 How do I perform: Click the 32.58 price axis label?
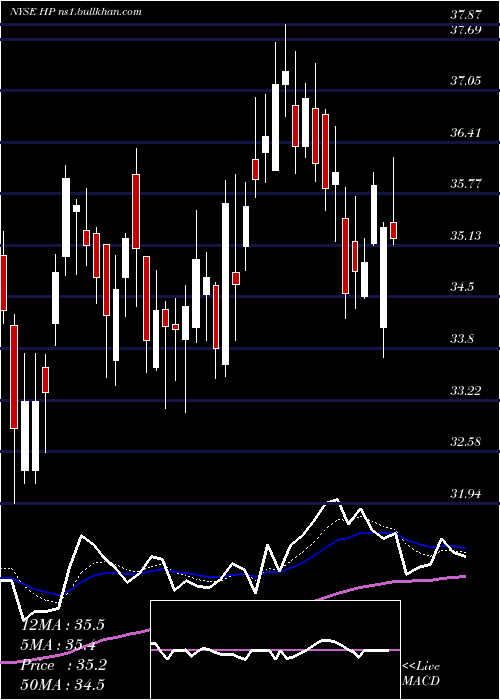coord(466,442)
